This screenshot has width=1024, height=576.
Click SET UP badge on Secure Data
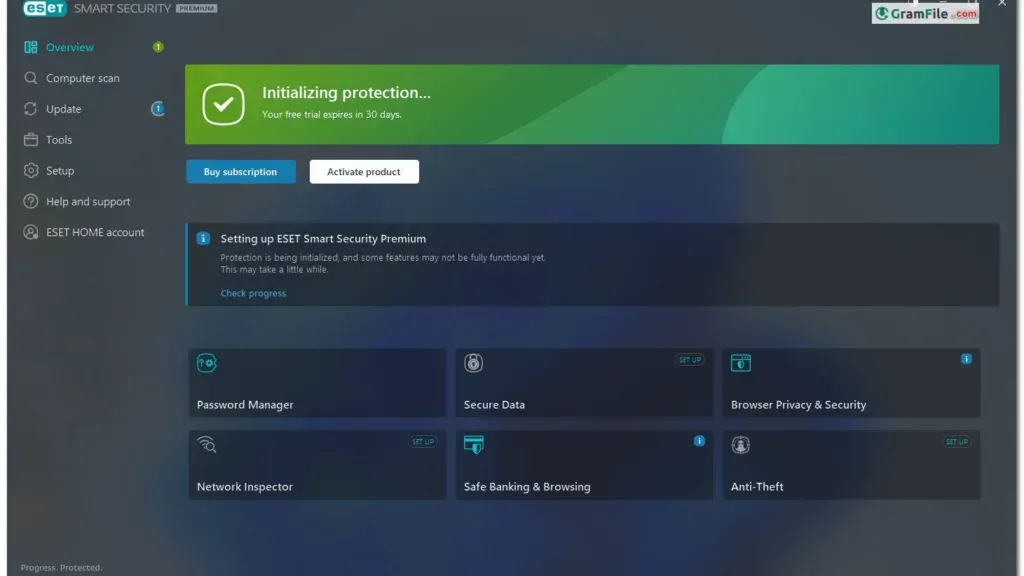point(690,360)
